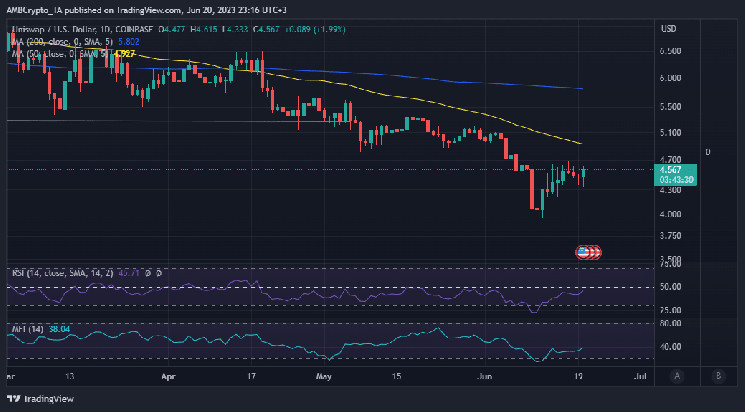745x412 pixels.
Task: Click the TradingView logo at bottom left
Action: [x=41, y=399]
